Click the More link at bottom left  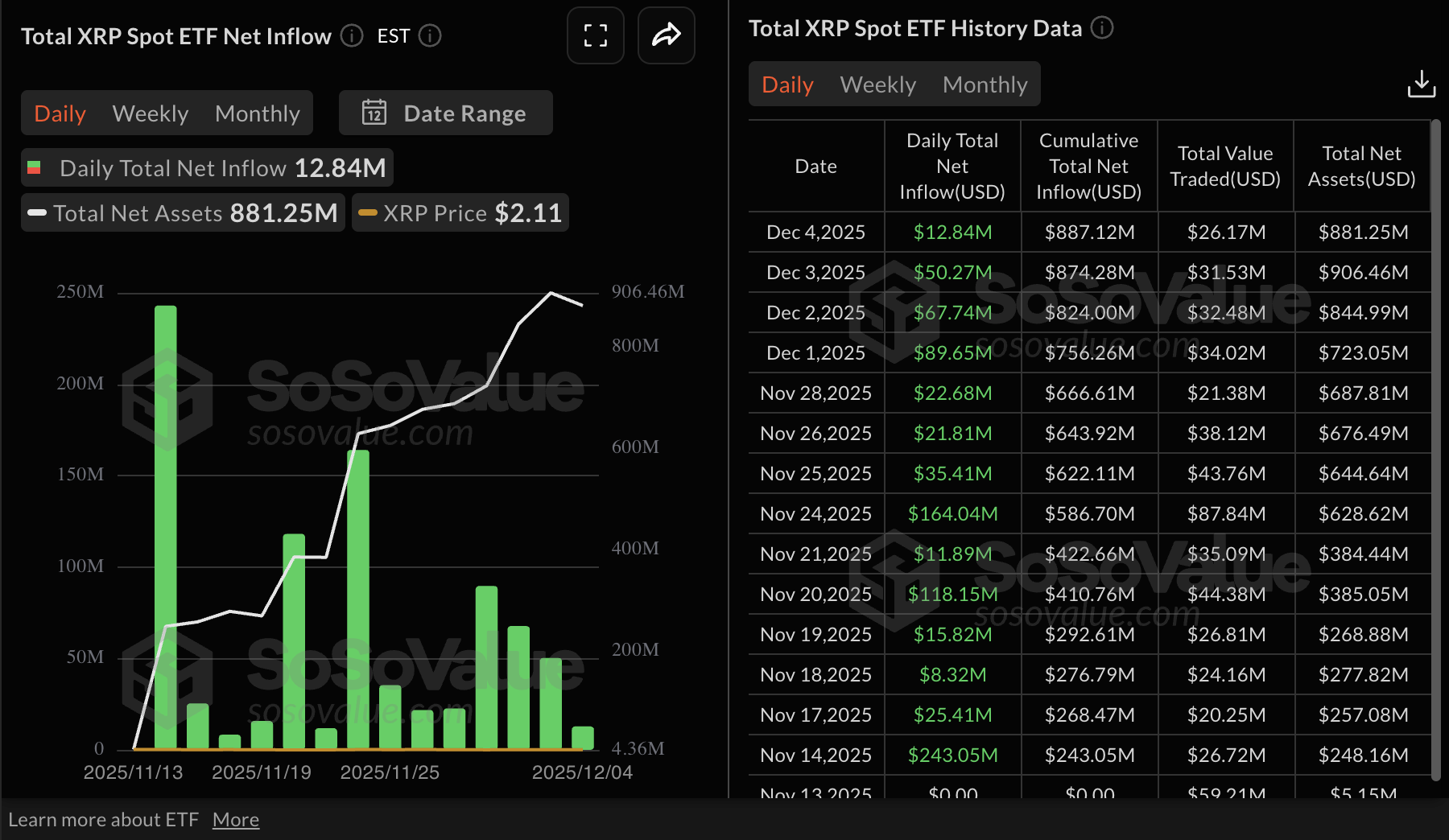236,819
